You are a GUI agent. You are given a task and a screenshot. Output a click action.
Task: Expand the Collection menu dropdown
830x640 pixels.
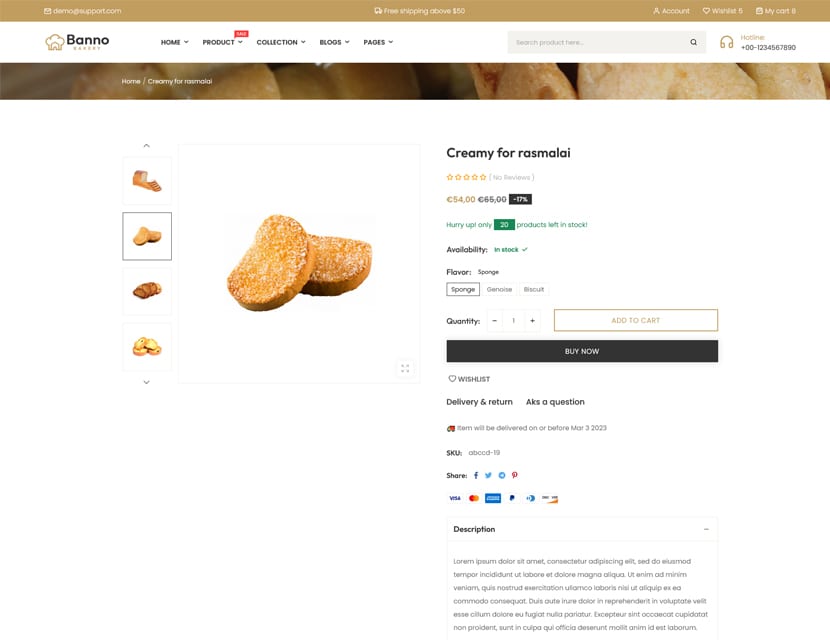pos(281,42)
